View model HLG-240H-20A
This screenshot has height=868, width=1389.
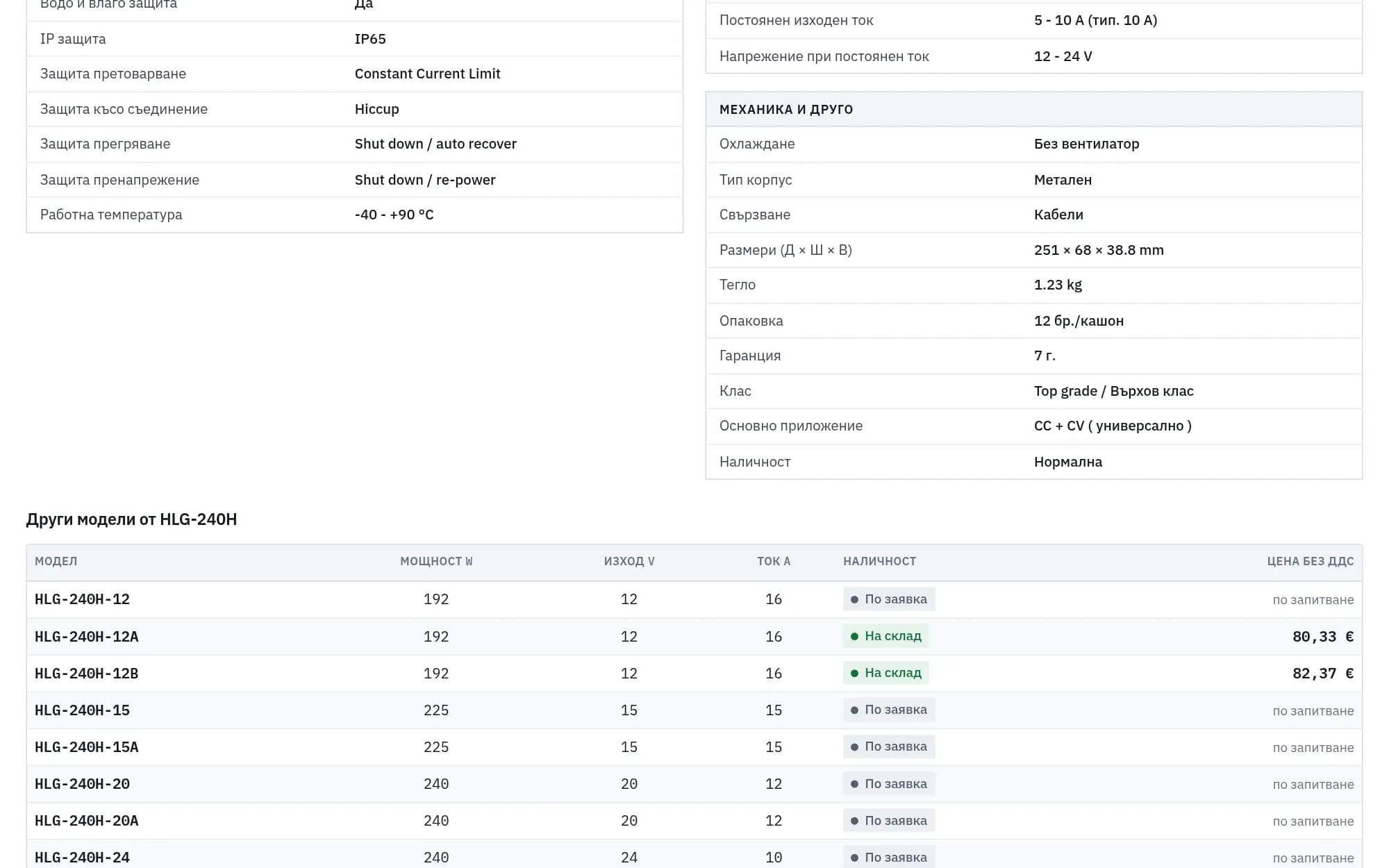(86, 821)
